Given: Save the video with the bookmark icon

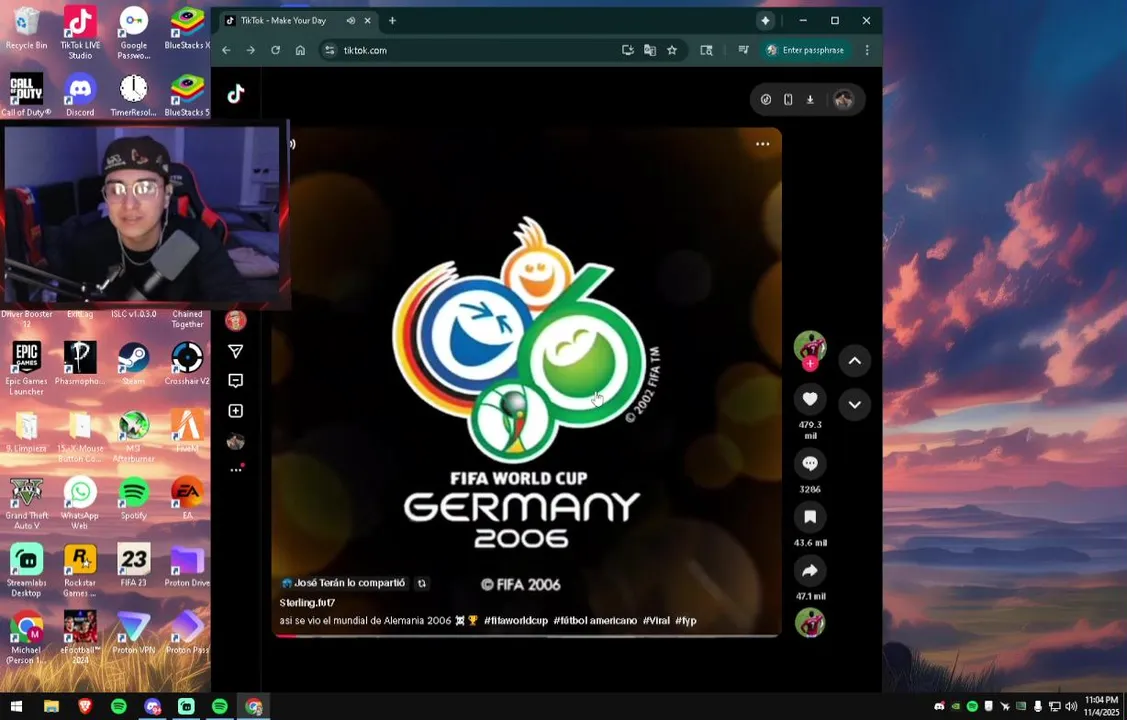Looking at the screenshot, I should [x=810, y=517].
